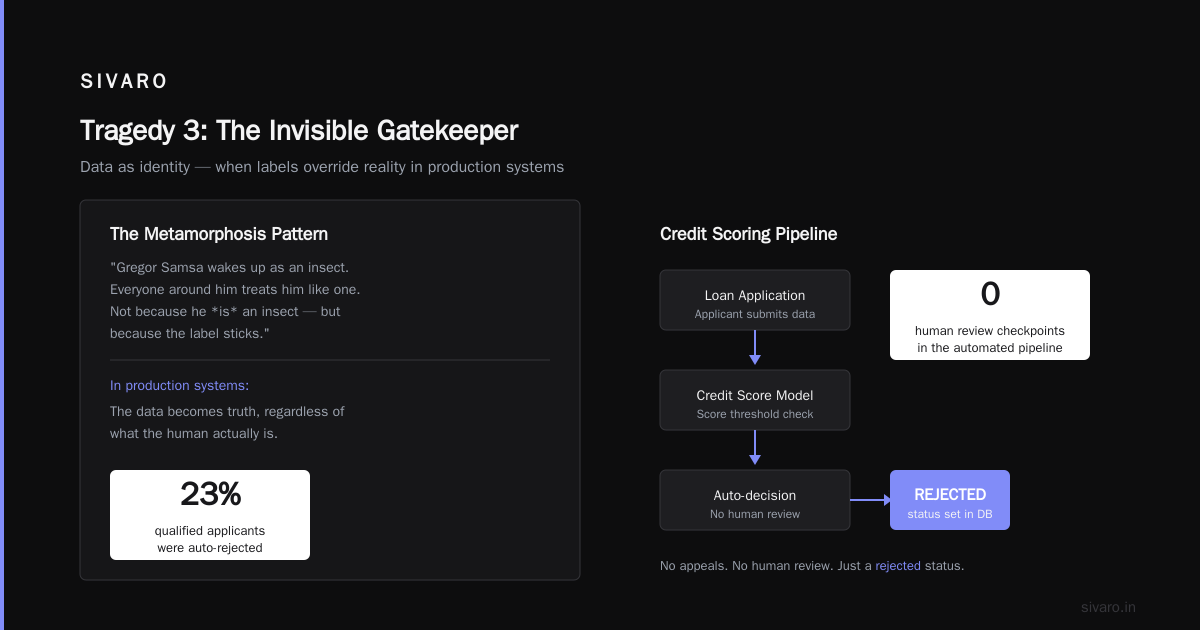The image size is (1200, 630).
Task: Click the 23% auto-rejected statistic card
Action: [210, 515]
